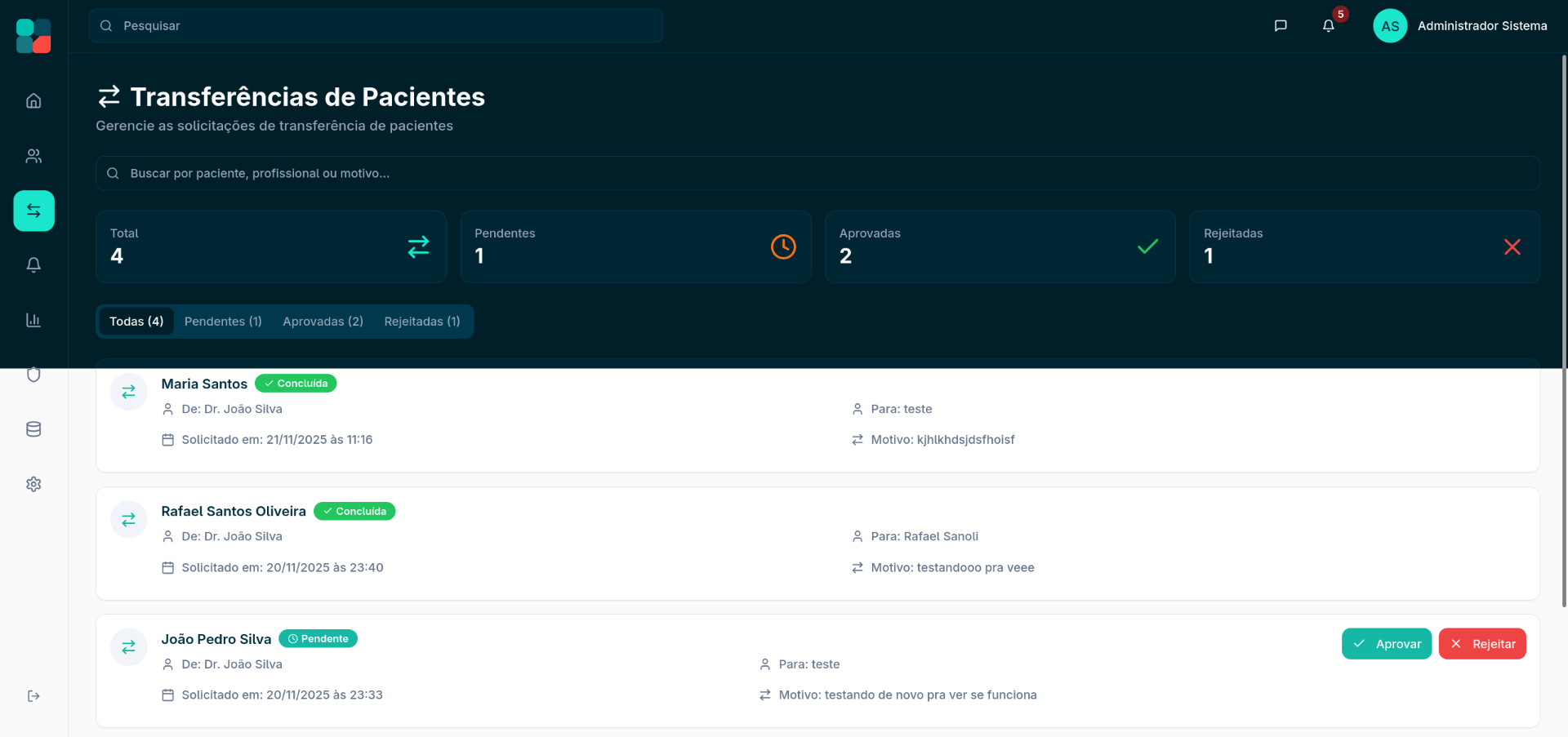Click the top Pesquisar search box
The image size is (1568, 737).
(376, 26)
